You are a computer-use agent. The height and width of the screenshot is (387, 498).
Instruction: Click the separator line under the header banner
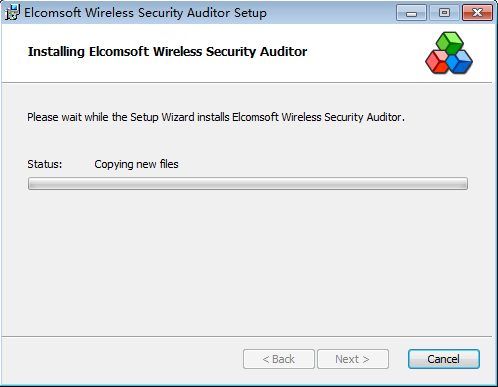[247, 82]
